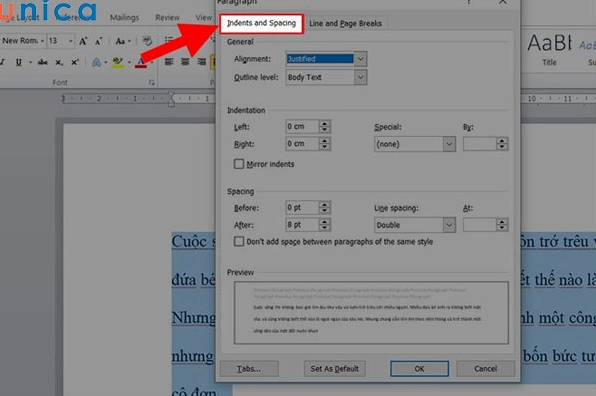Screen dimensions: 596x396
Task: Select the Indents and Spacing tab
Action: (261, 23)
